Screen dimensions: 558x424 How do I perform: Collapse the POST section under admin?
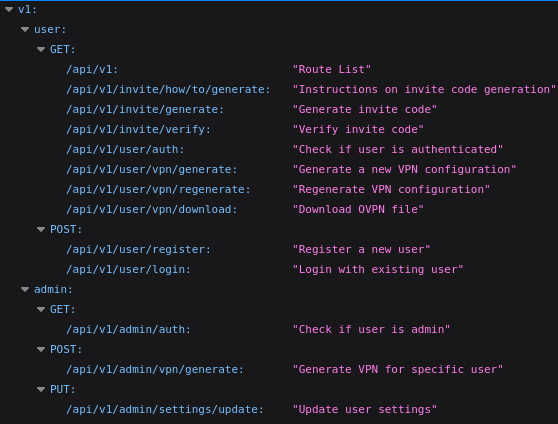pos(41,350)
